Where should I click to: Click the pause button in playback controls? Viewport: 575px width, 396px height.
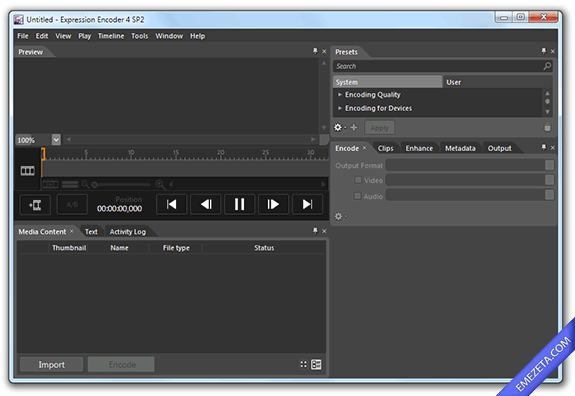[239, 204]
